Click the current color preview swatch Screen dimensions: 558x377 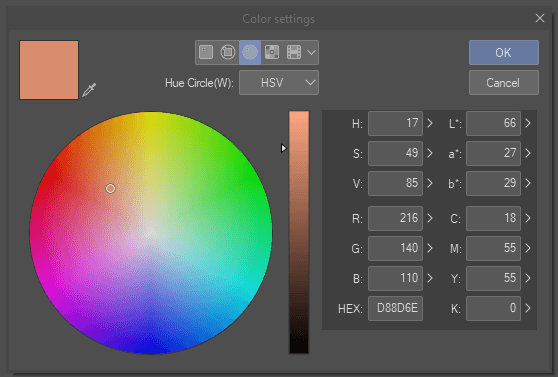tap(49, 70)
